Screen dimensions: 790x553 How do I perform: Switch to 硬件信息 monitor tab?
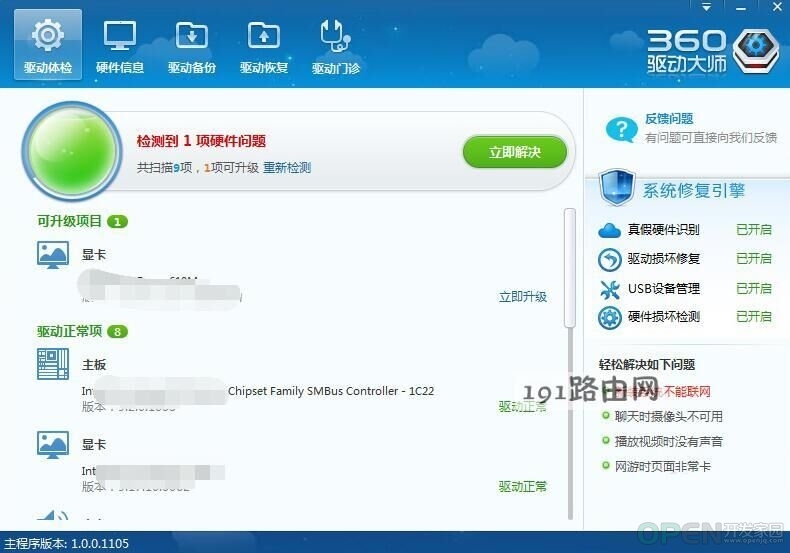coord(120,45)
